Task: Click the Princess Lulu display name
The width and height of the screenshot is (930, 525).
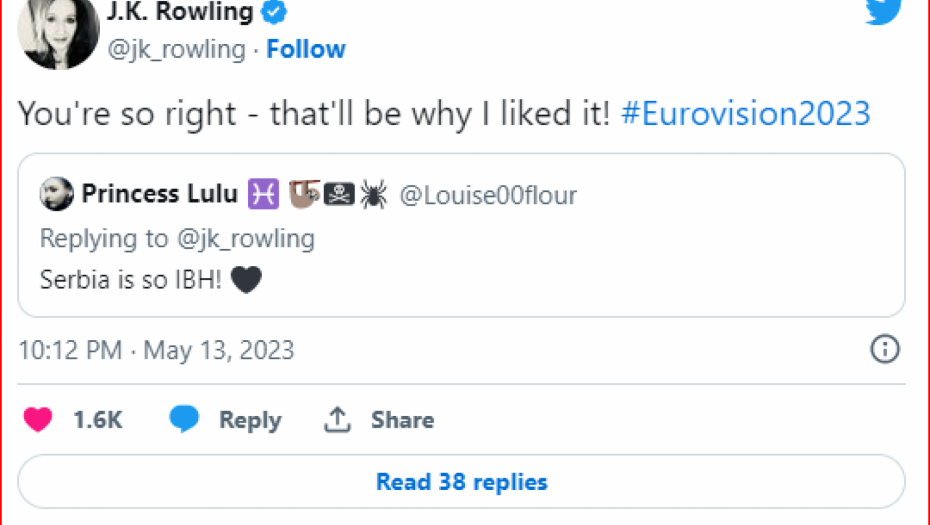Action: [159, 194]
